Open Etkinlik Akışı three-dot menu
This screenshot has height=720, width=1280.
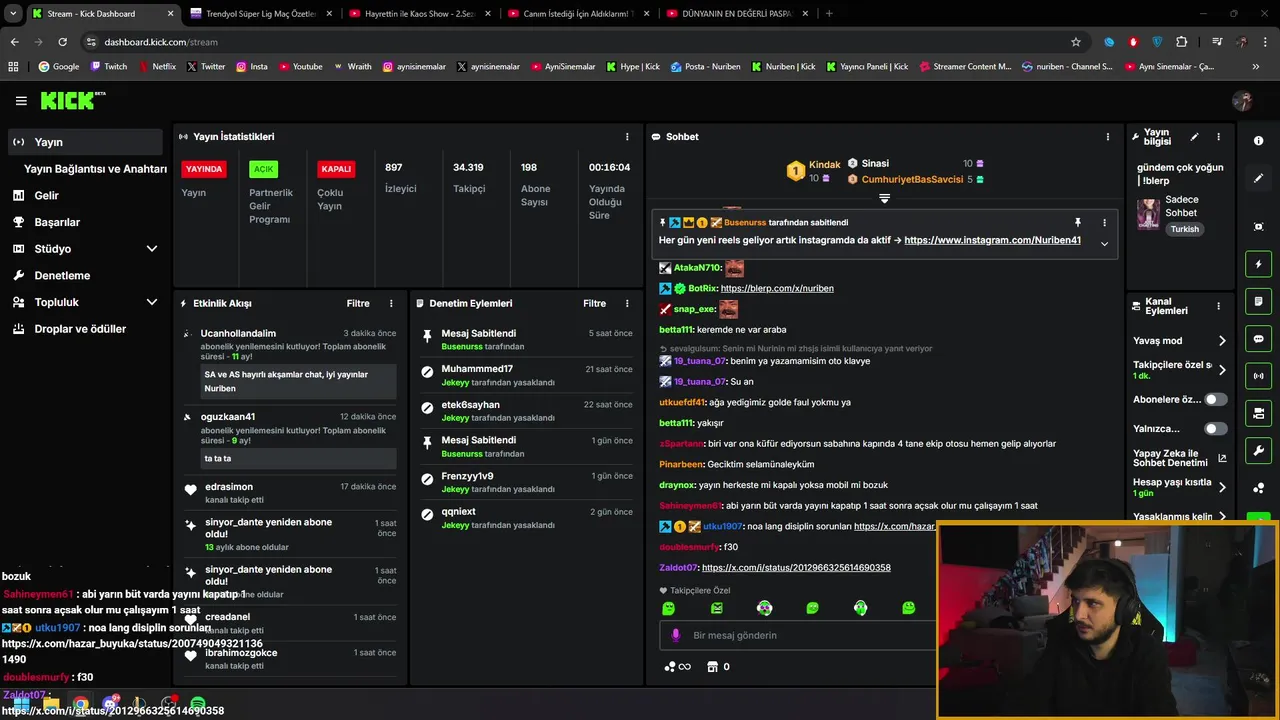pos(391,303)
